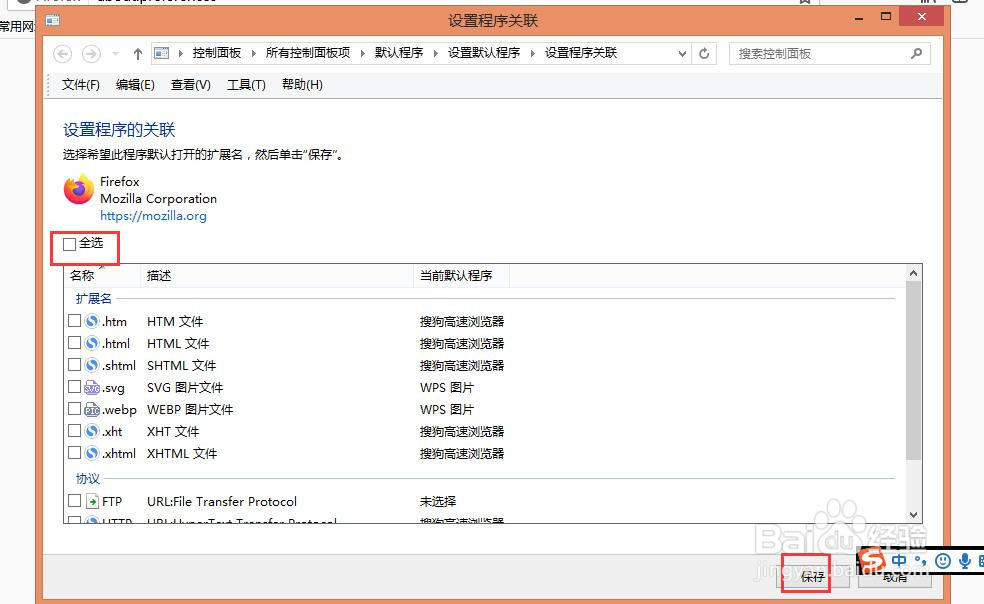Click the .svg file type icon
The width and height of the screenshot is (984, 604).
(92, 387)
